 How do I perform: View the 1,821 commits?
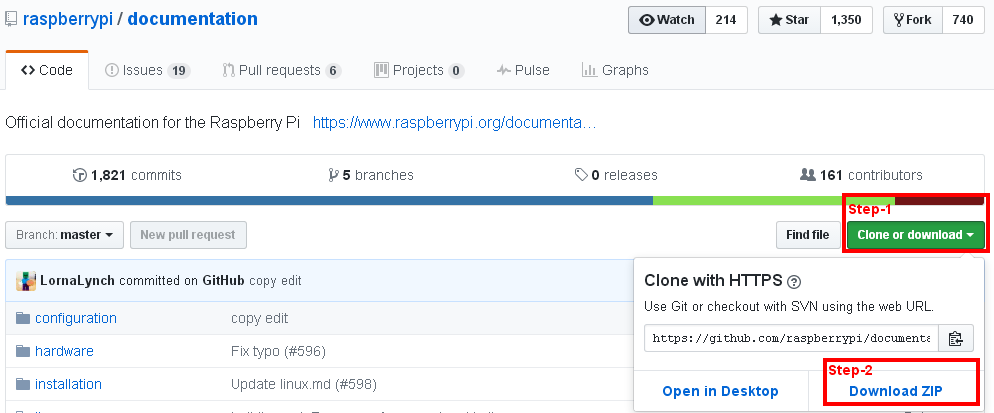click(127, 175)
